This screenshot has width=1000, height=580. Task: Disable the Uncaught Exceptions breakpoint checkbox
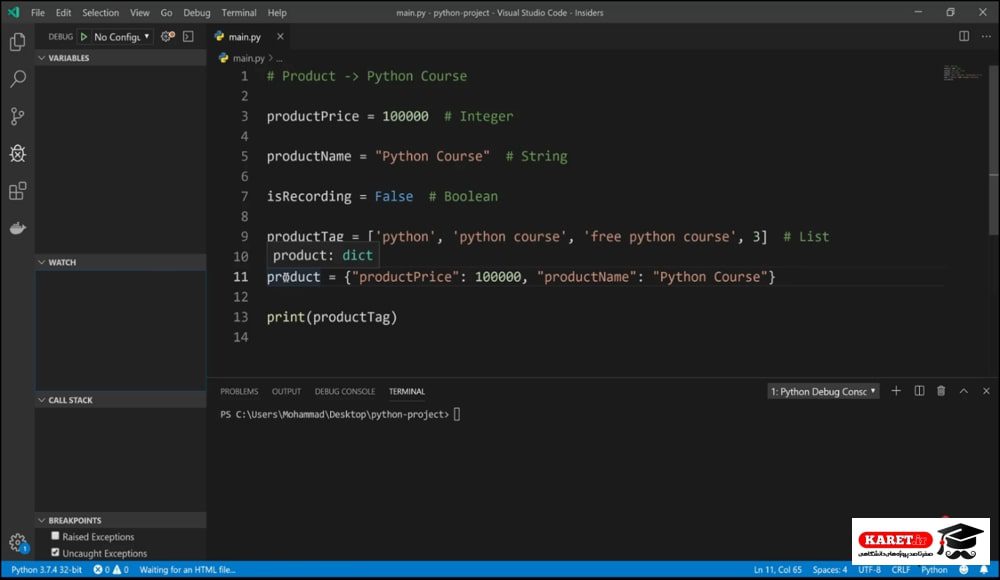[x=55, y=553]
